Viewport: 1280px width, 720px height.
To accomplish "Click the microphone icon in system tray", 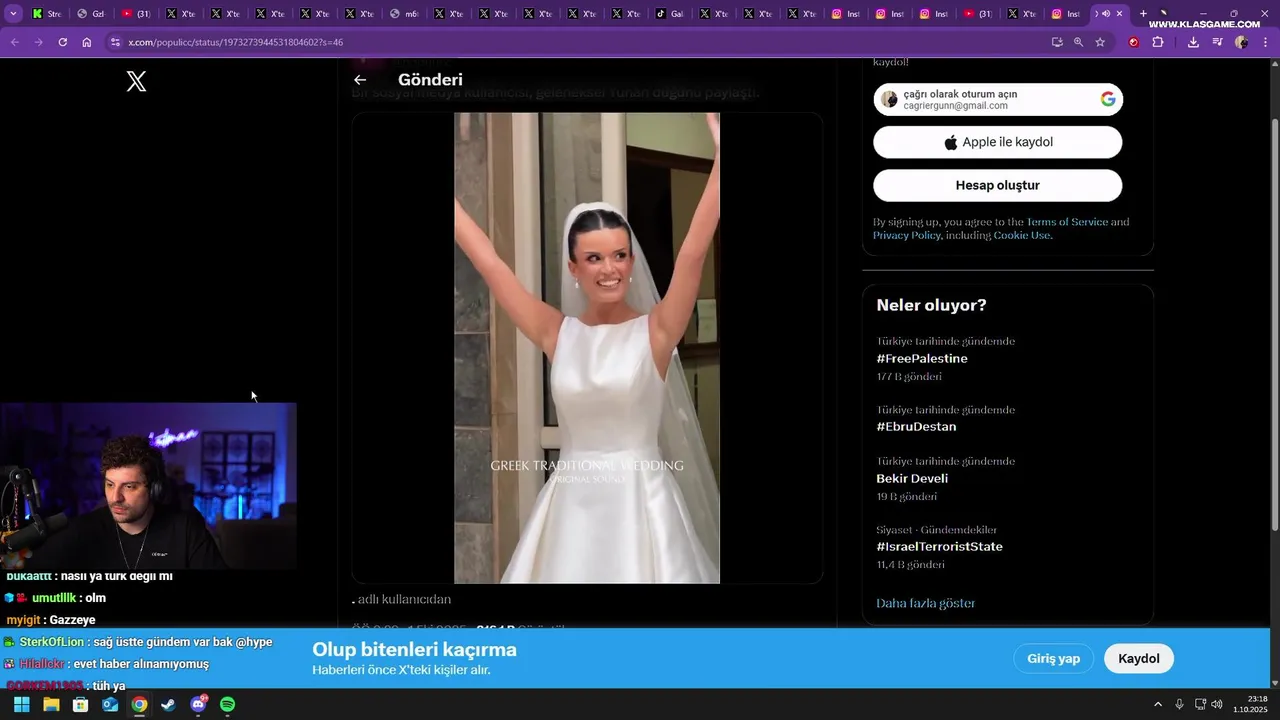I will [1179, 704].
